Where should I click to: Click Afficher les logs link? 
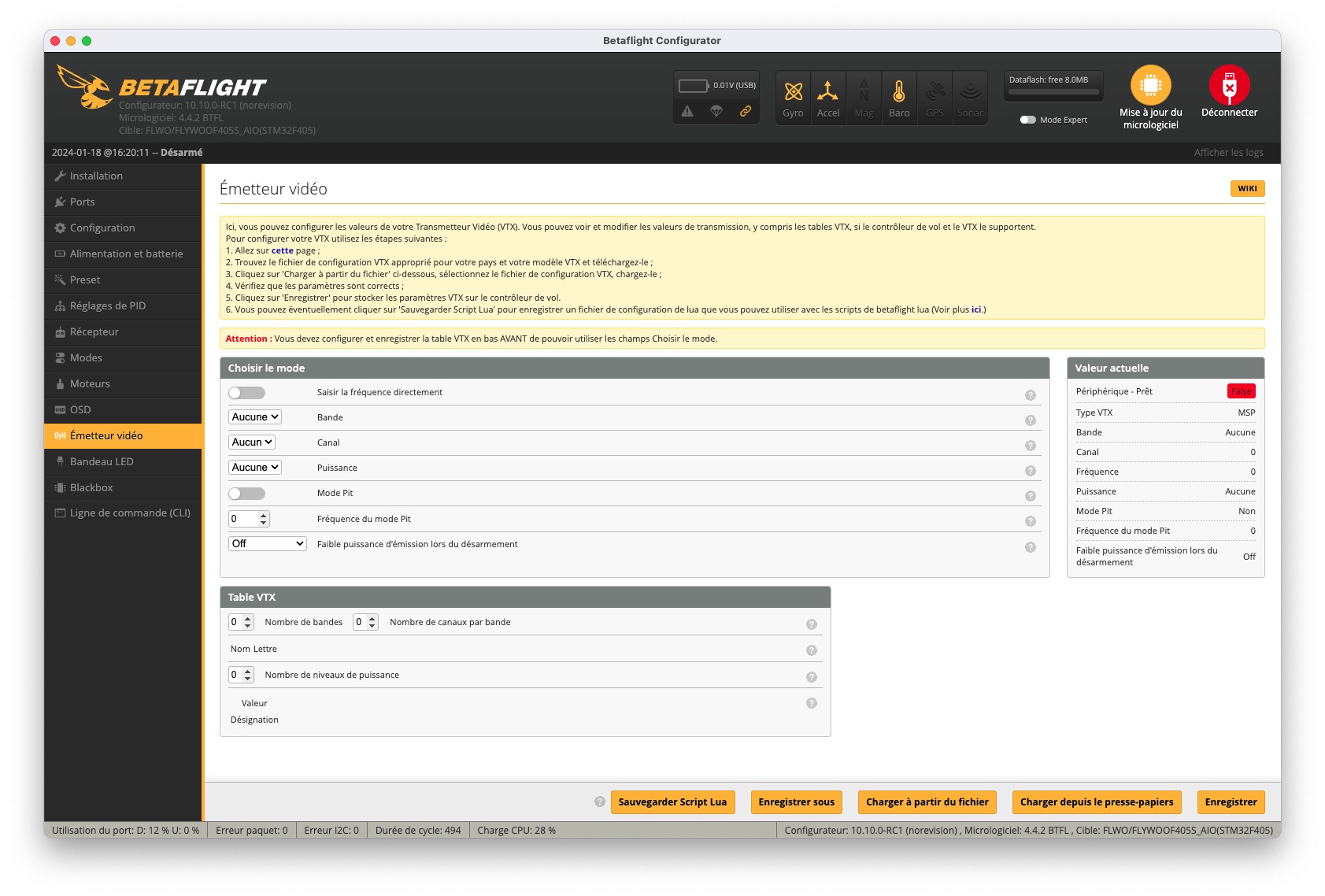coord(1228,153)
